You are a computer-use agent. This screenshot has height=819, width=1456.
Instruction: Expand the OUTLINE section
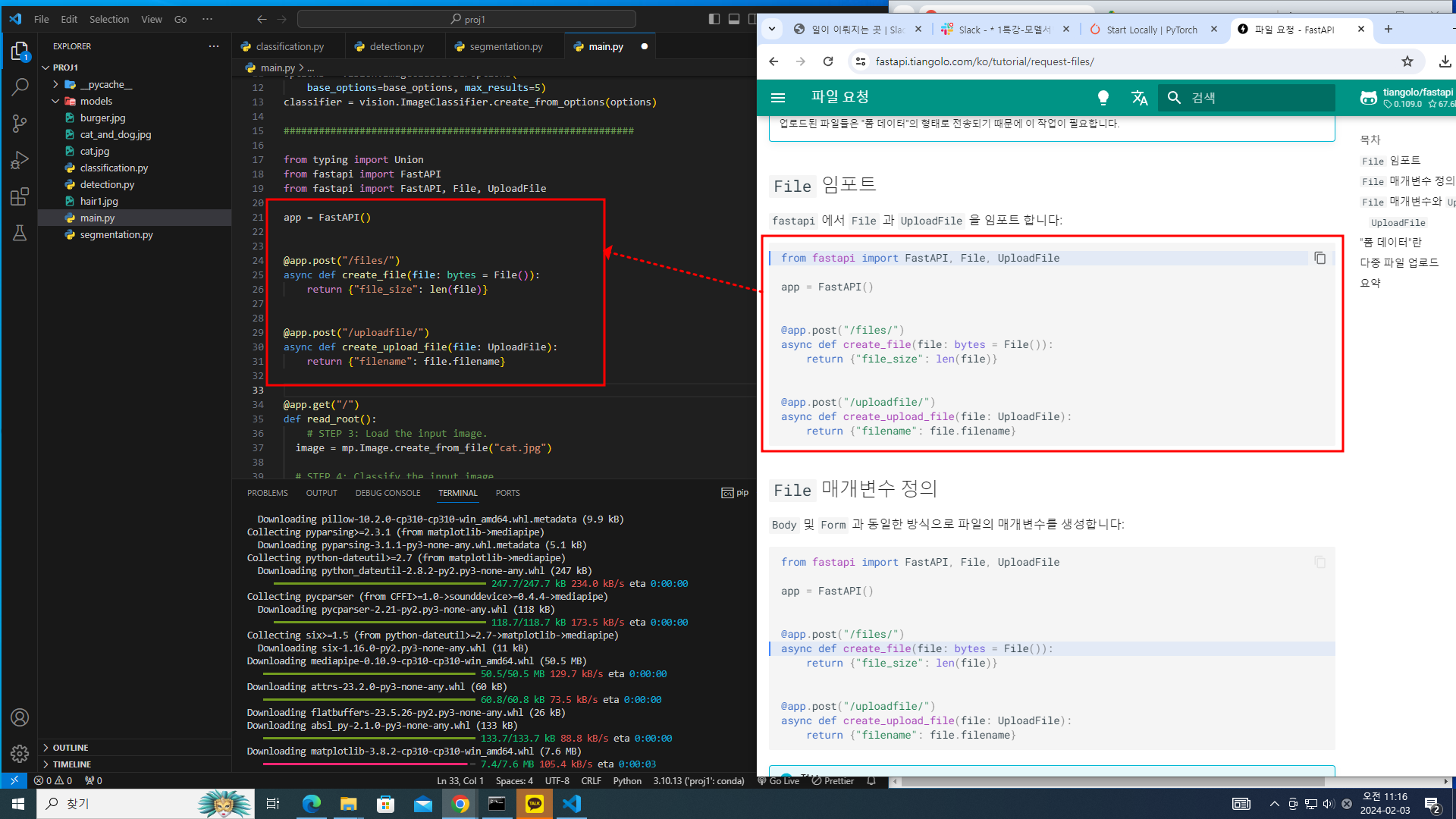click(70, 748)
